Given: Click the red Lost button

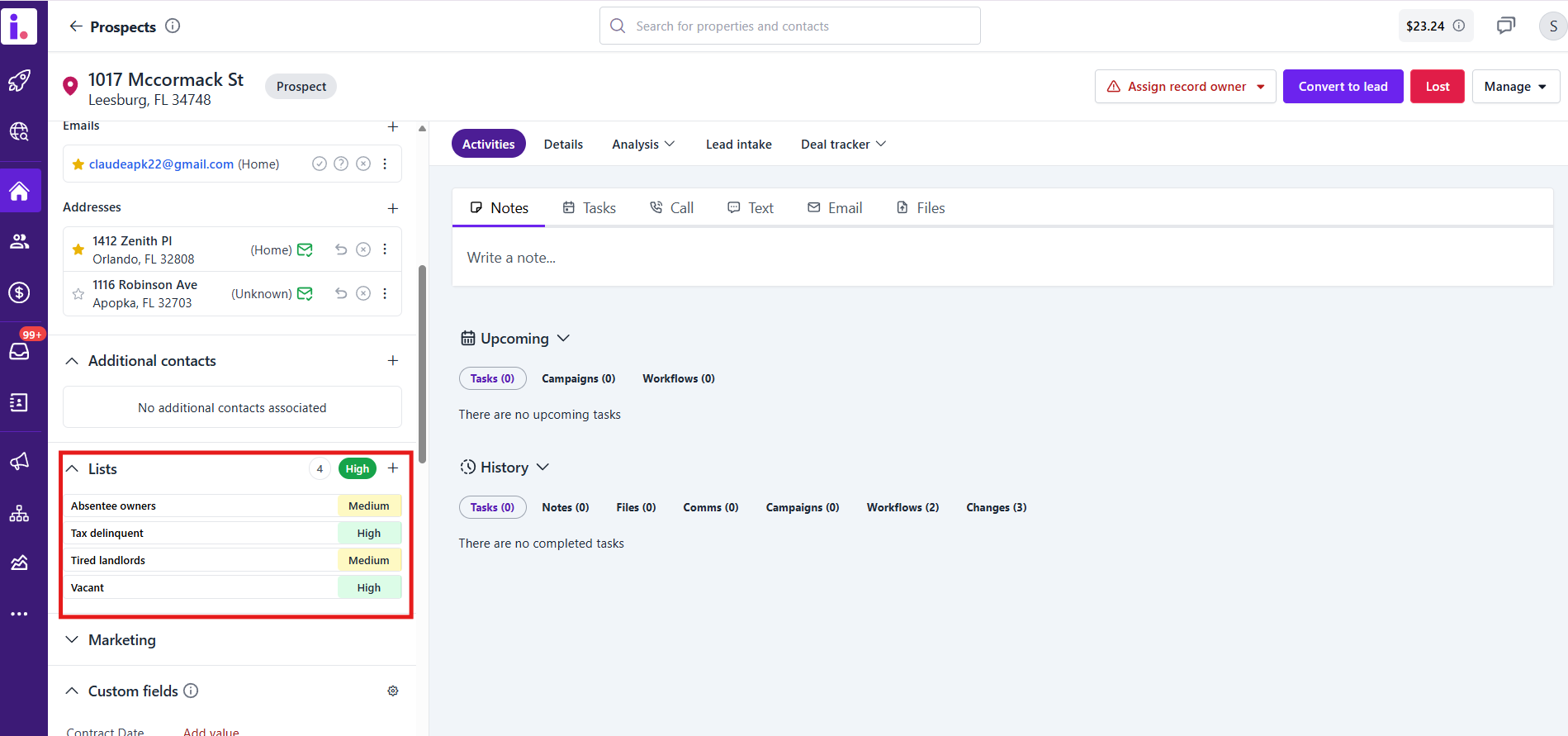Looking at the screenshot, I should click(x=1437, y=87).
